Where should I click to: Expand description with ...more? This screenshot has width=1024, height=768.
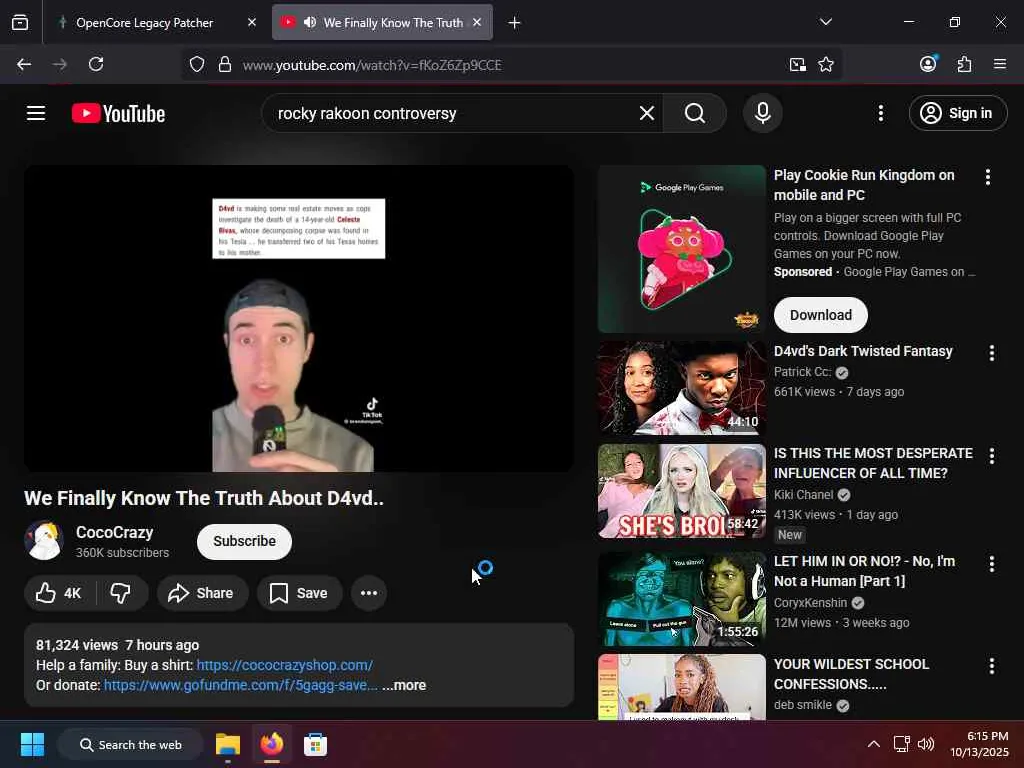tap(404, 685)
